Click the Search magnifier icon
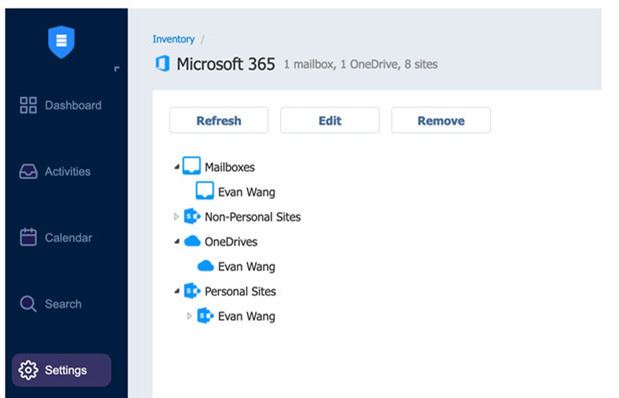619x398 pixels. click(x=28, y=304)
